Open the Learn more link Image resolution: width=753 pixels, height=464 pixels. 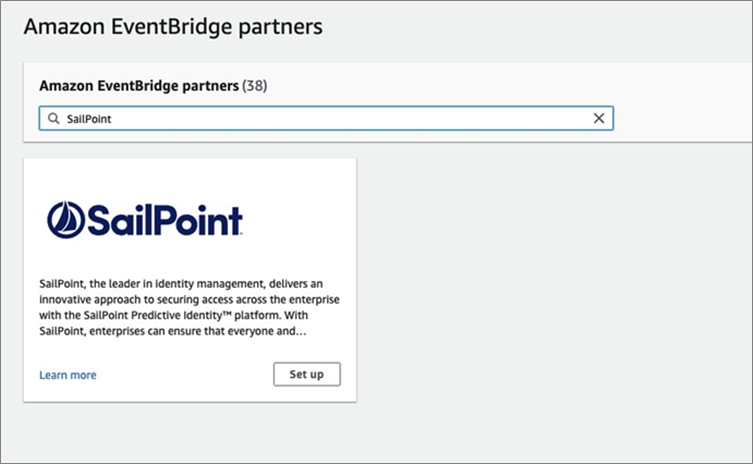coord(68,375)
